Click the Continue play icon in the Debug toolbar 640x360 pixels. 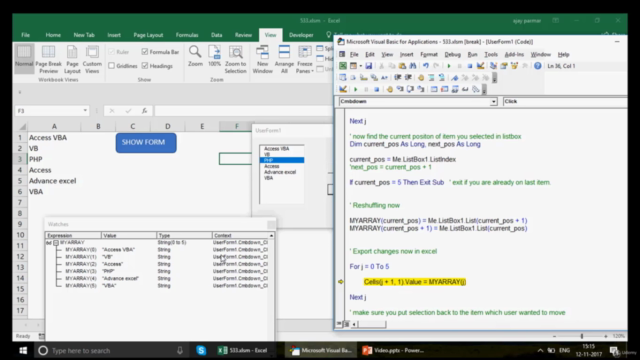(356, 89)
